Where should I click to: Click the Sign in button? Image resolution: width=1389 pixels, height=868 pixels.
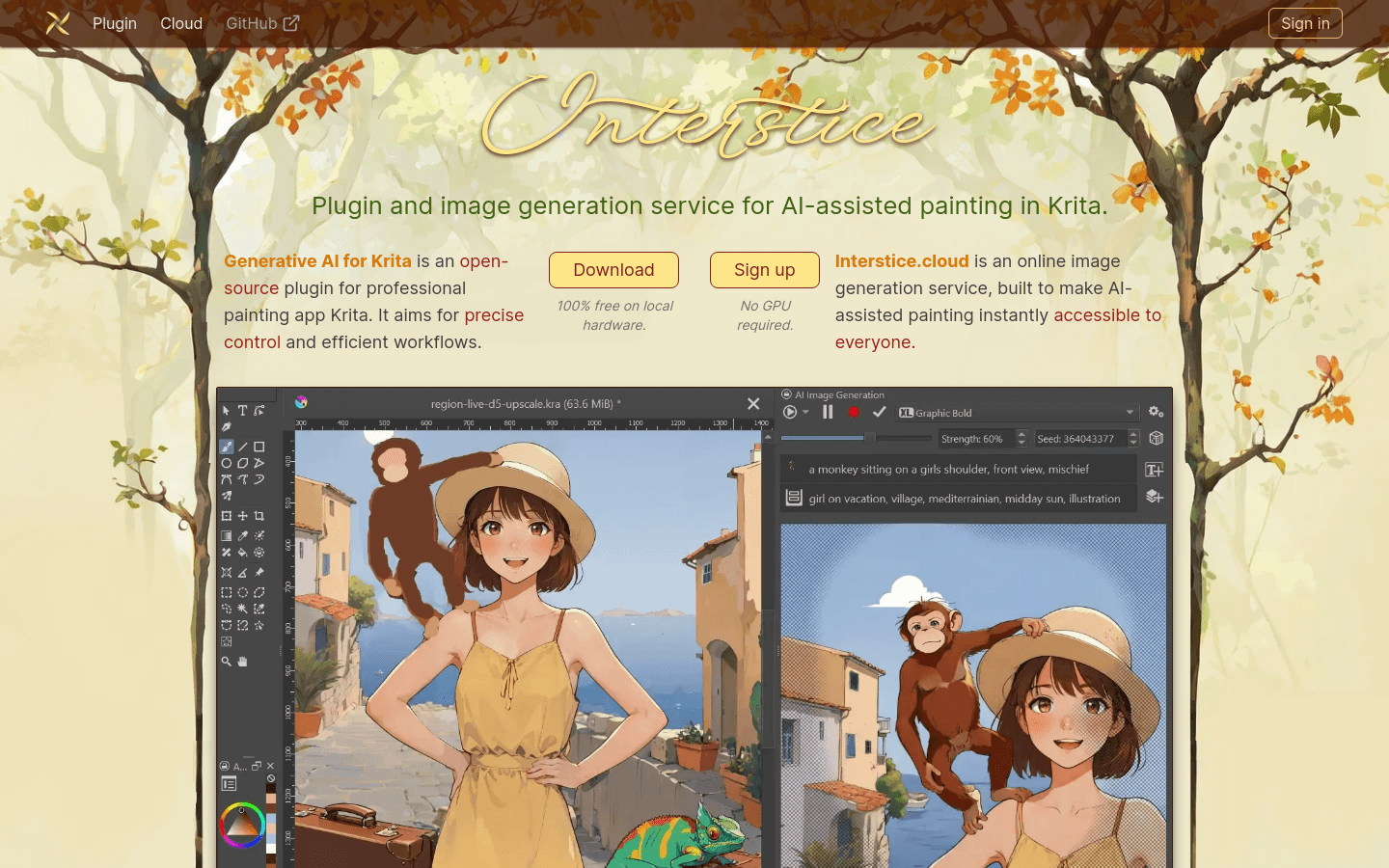1305,23
